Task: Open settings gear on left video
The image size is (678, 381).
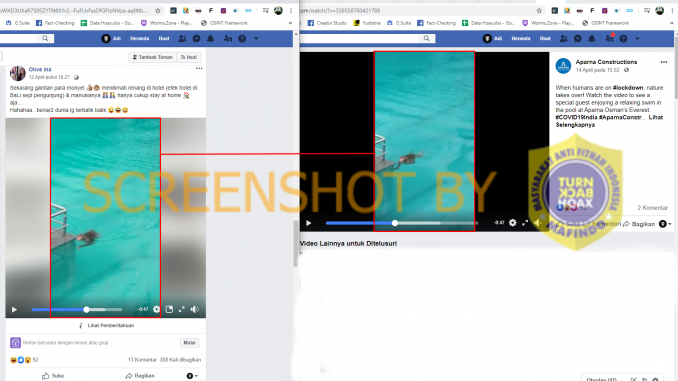Action: click(157, 309)
